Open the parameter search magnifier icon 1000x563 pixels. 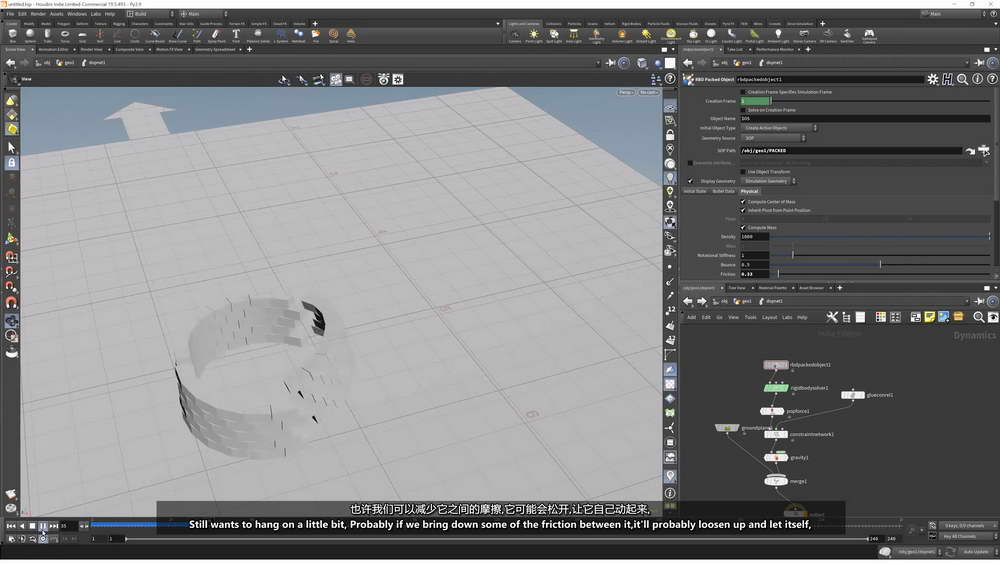pyautogui.click(x=962, y=79)
